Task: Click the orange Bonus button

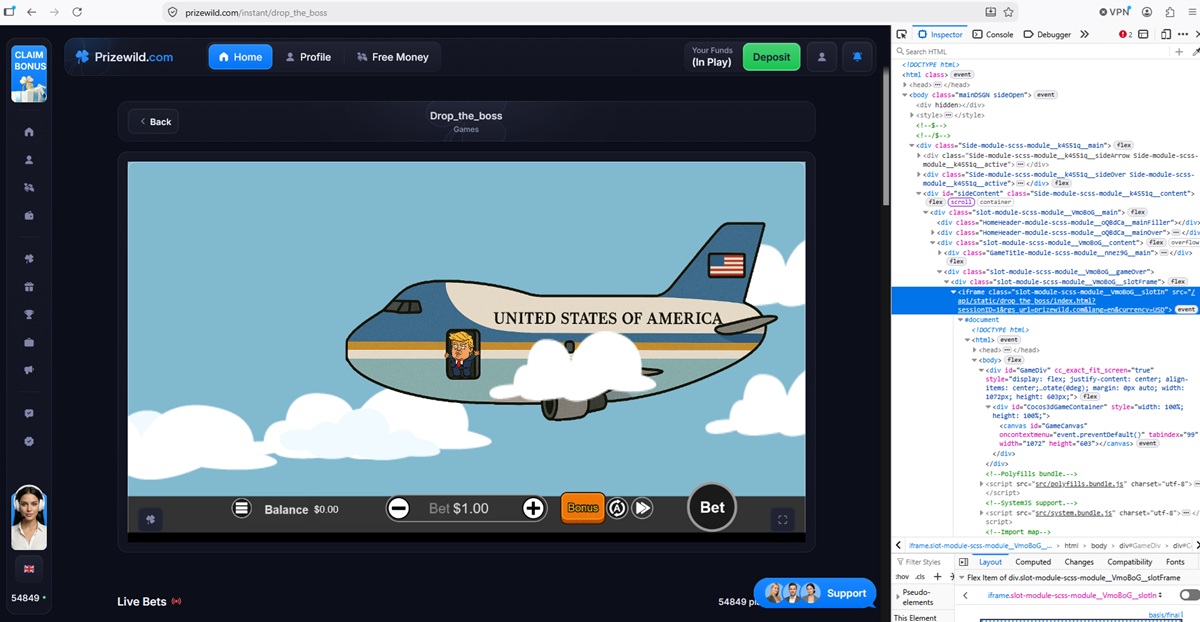Action: point(583,508)
